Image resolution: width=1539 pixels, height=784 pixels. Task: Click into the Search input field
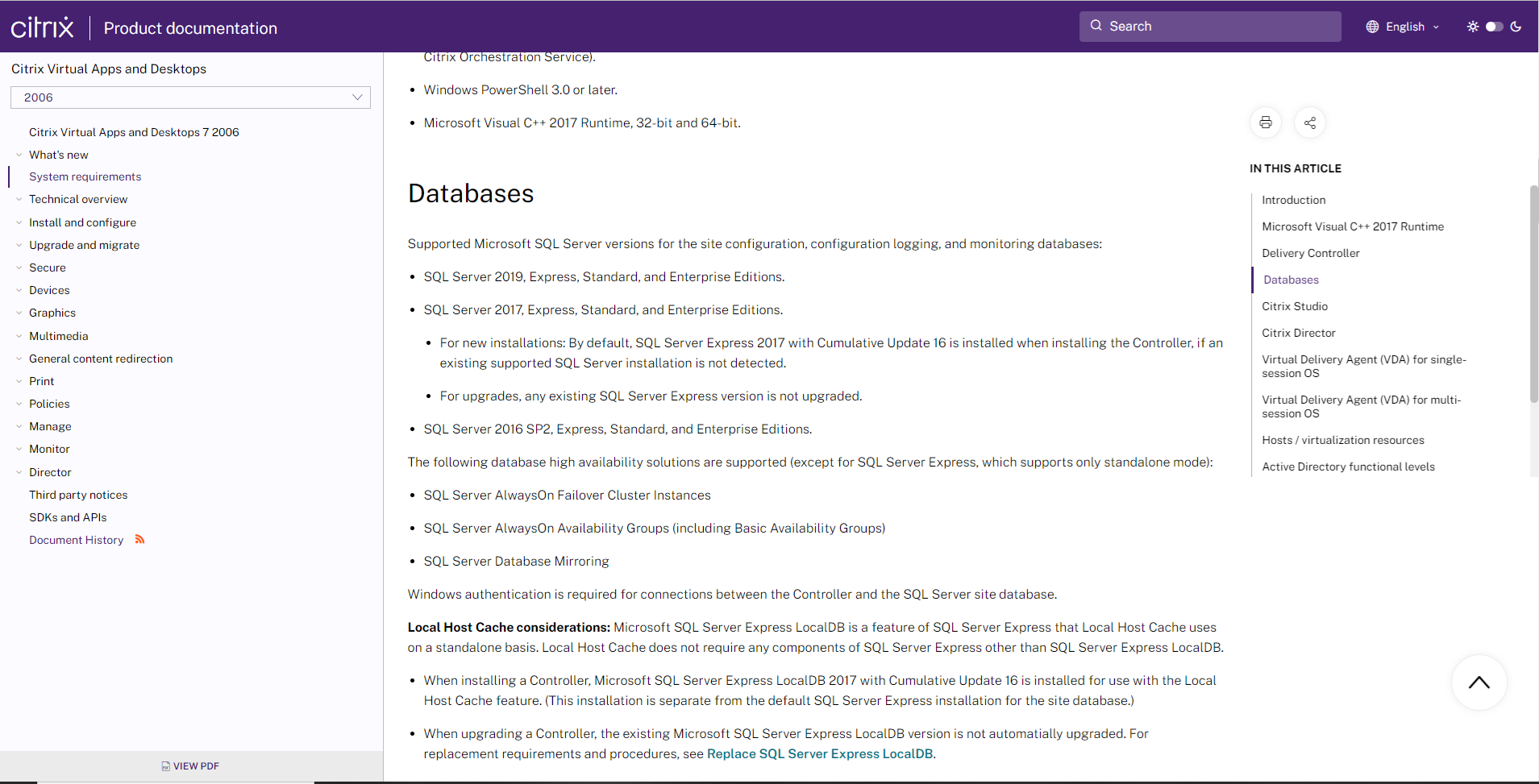1210,26
